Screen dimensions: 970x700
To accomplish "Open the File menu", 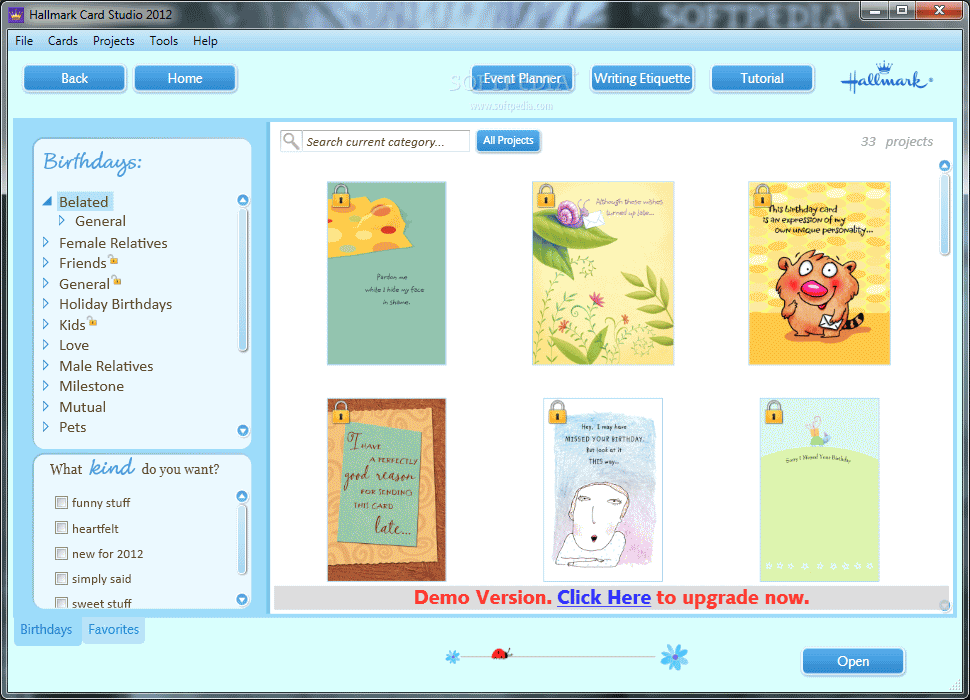I will 24,41.
